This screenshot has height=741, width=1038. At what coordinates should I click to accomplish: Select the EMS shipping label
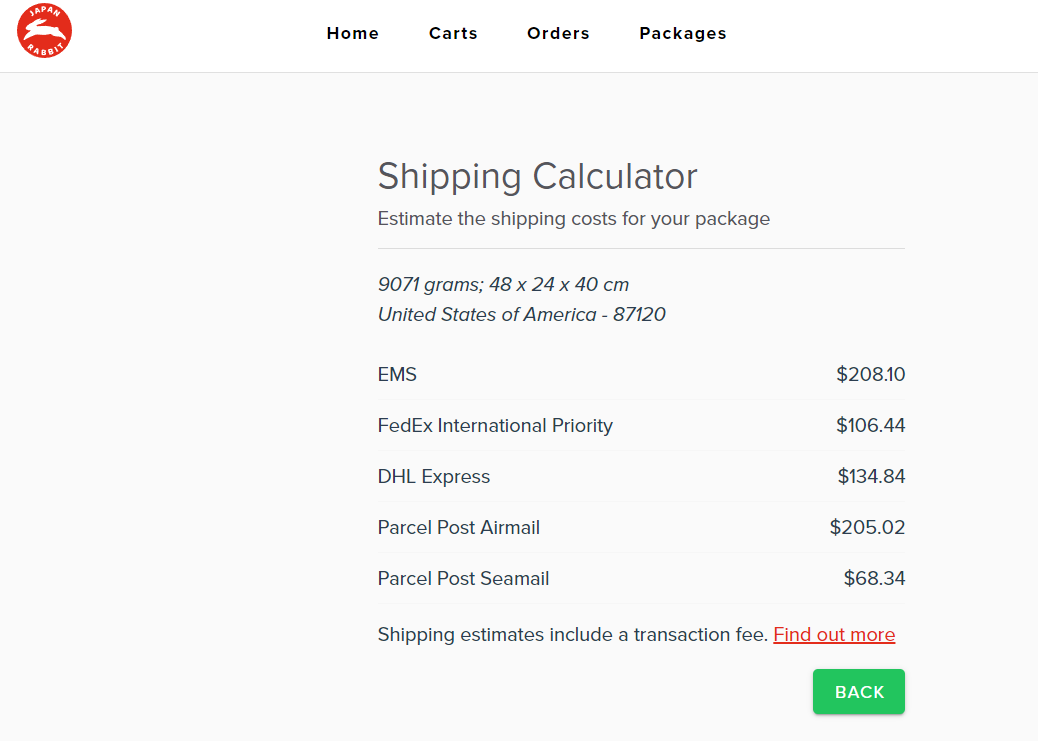tap(397, 375)
